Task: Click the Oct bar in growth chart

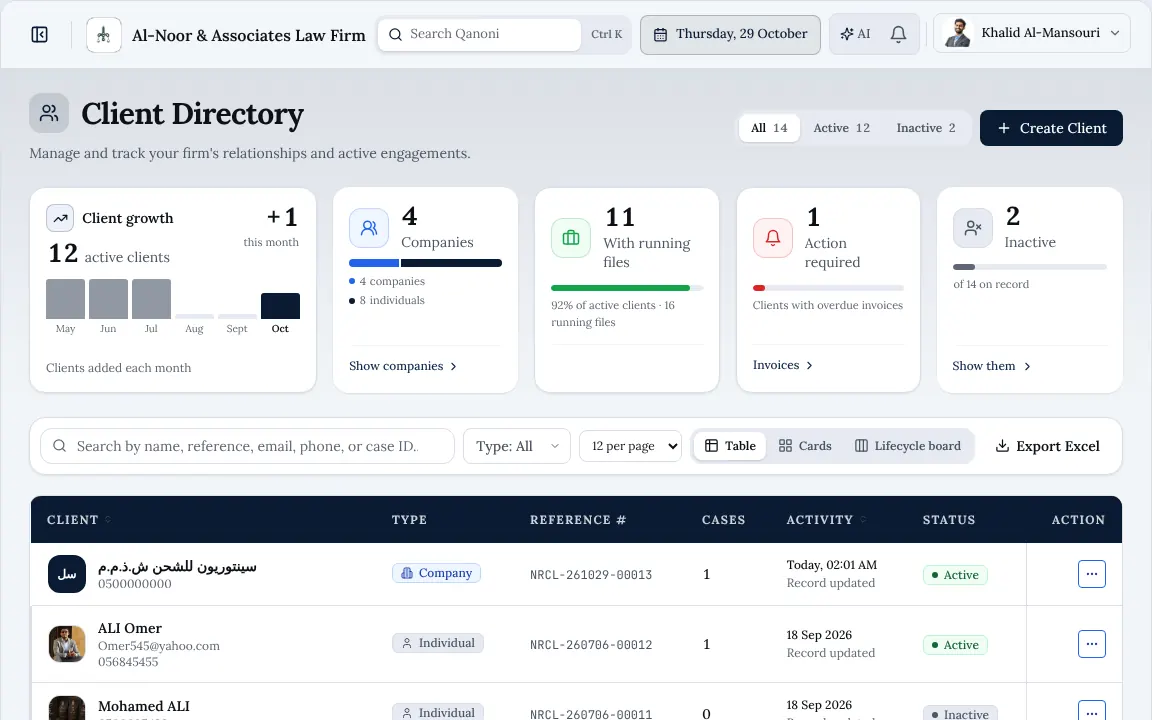Action: click(x=280, y=306)
